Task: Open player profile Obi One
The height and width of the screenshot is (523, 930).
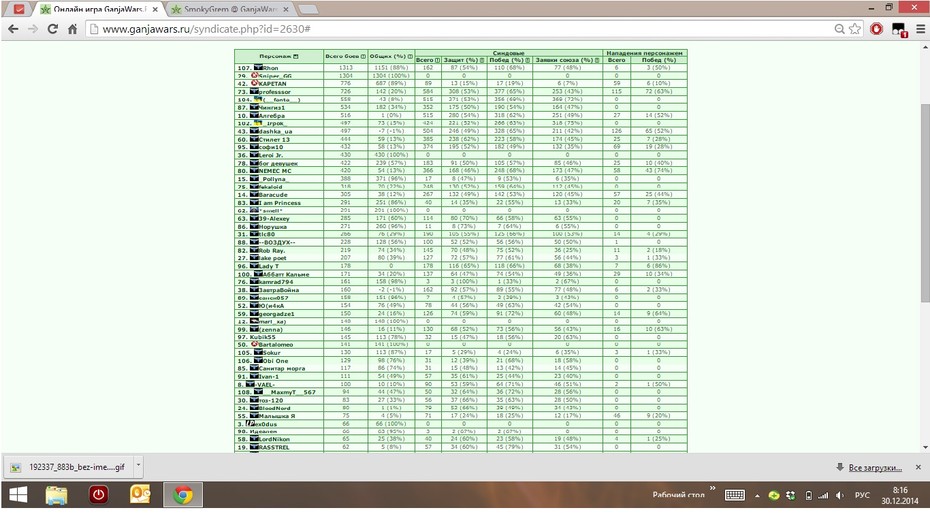Action: click(275, 361)
